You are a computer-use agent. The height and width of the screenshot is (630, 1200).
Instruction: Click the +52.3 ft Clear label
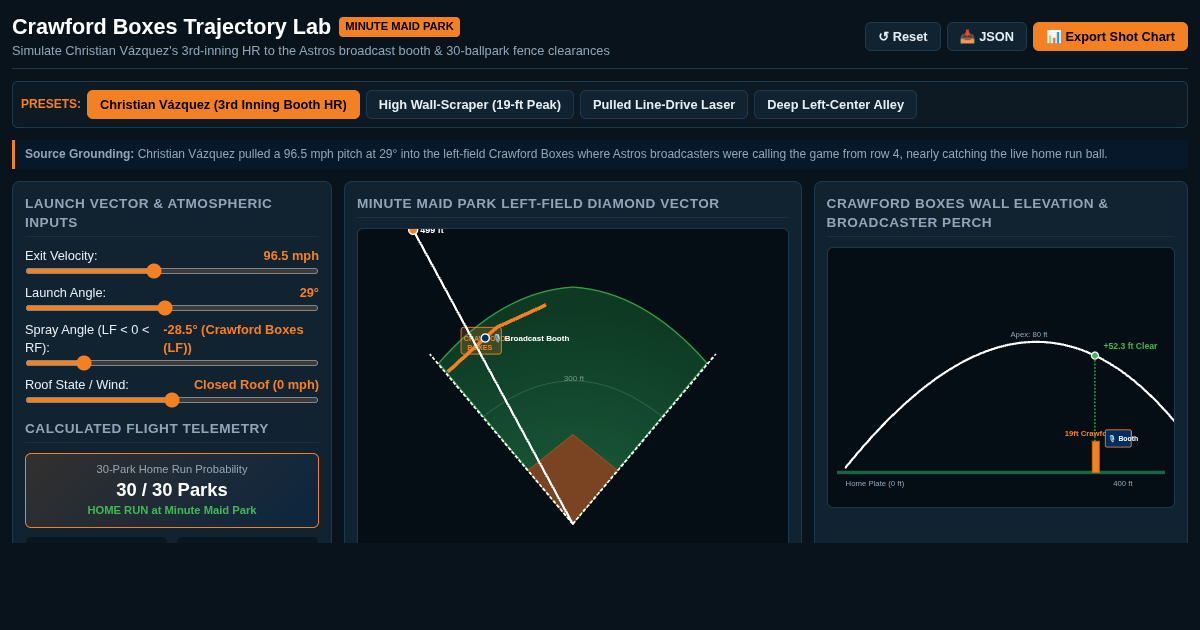tap(1130, 346)
